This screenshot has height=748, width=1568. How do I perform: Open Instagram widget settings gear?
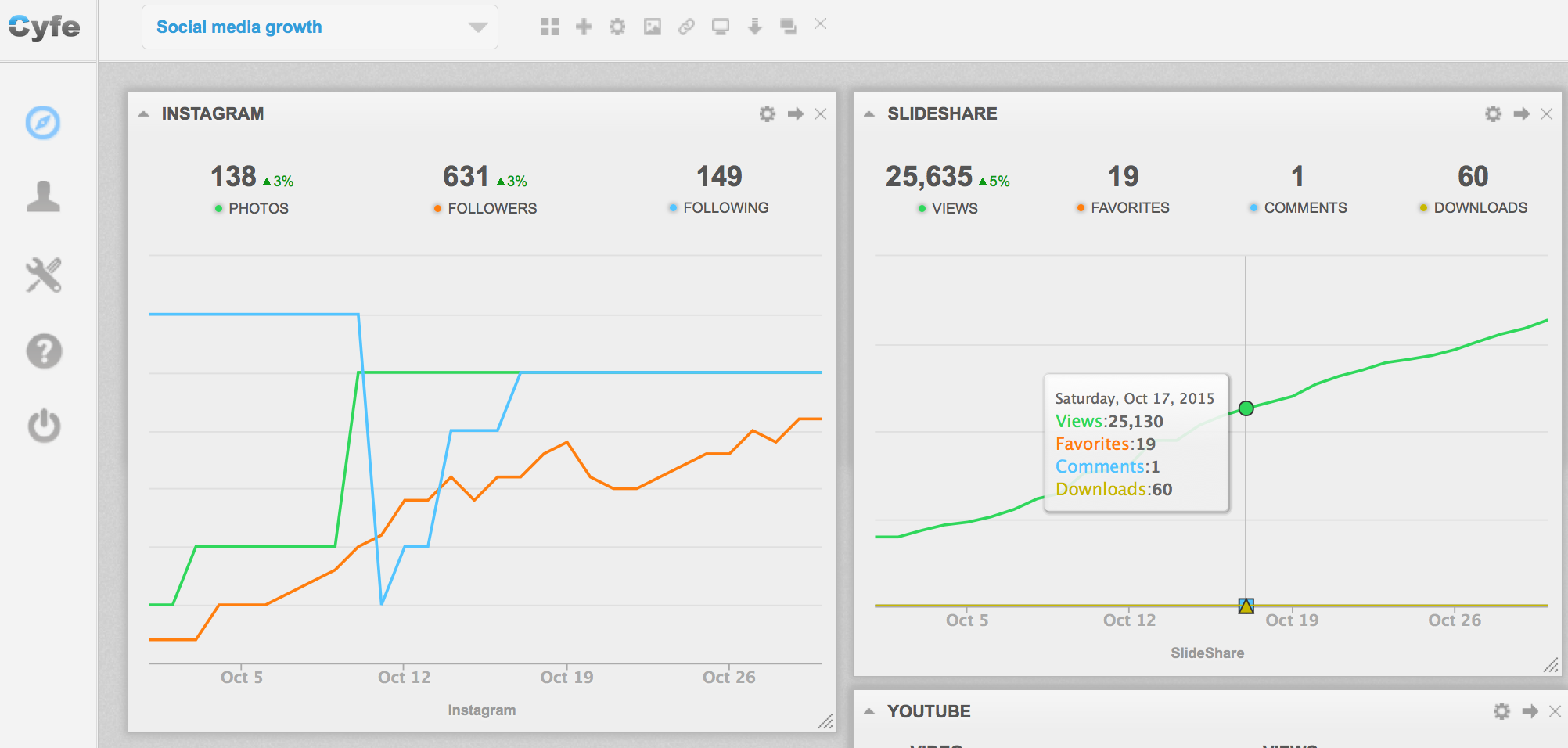pos(768,114)
